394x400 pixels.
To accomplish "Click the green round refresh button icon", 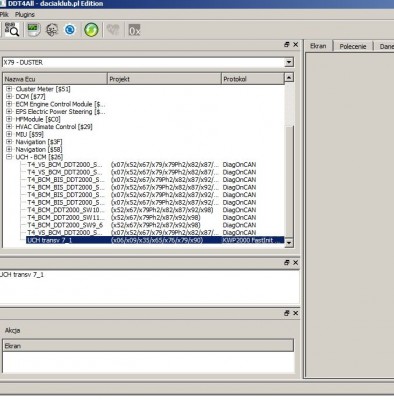I will click(x=91, y=30).
